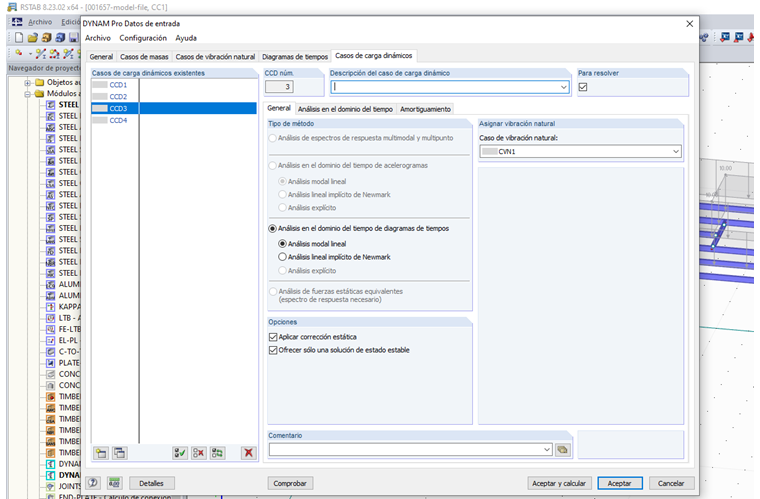Switch to General main tab
The width and height of the screenshot is (760, 499).
click(x=101, y=57)
